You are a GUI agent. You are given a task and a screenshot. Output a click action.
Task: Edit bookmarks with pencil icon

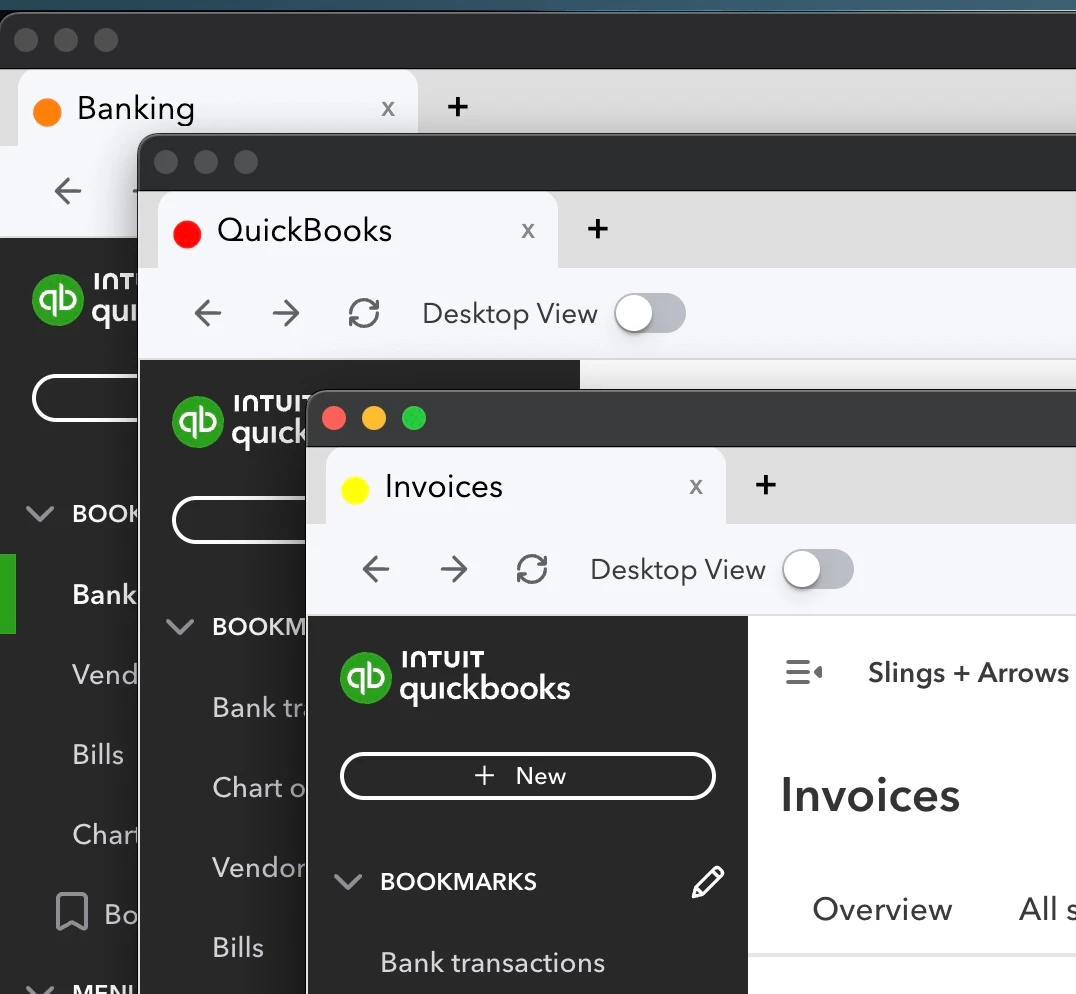pyautogui.click(x=707, y=881)
